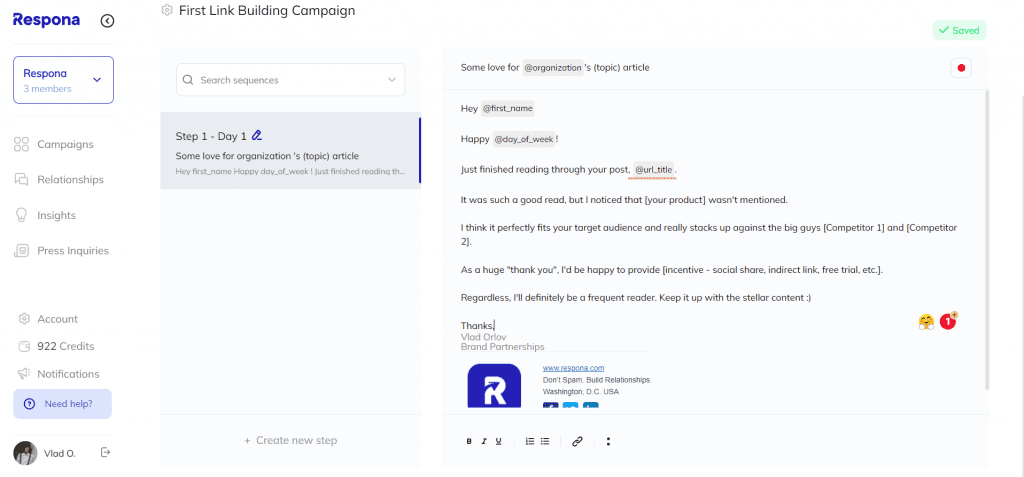This screenshot has width=1024, height=477.
Task: Open campaign settings gear icon
Action: point(167,10)
